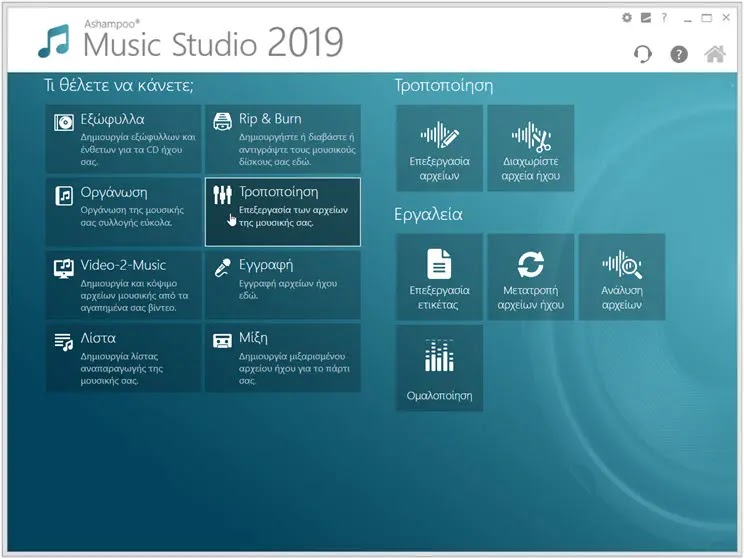Image resolution: width=744 pixels, height=559 pixels.
Task: Open help with the round question mark icon
Action: 679,54
